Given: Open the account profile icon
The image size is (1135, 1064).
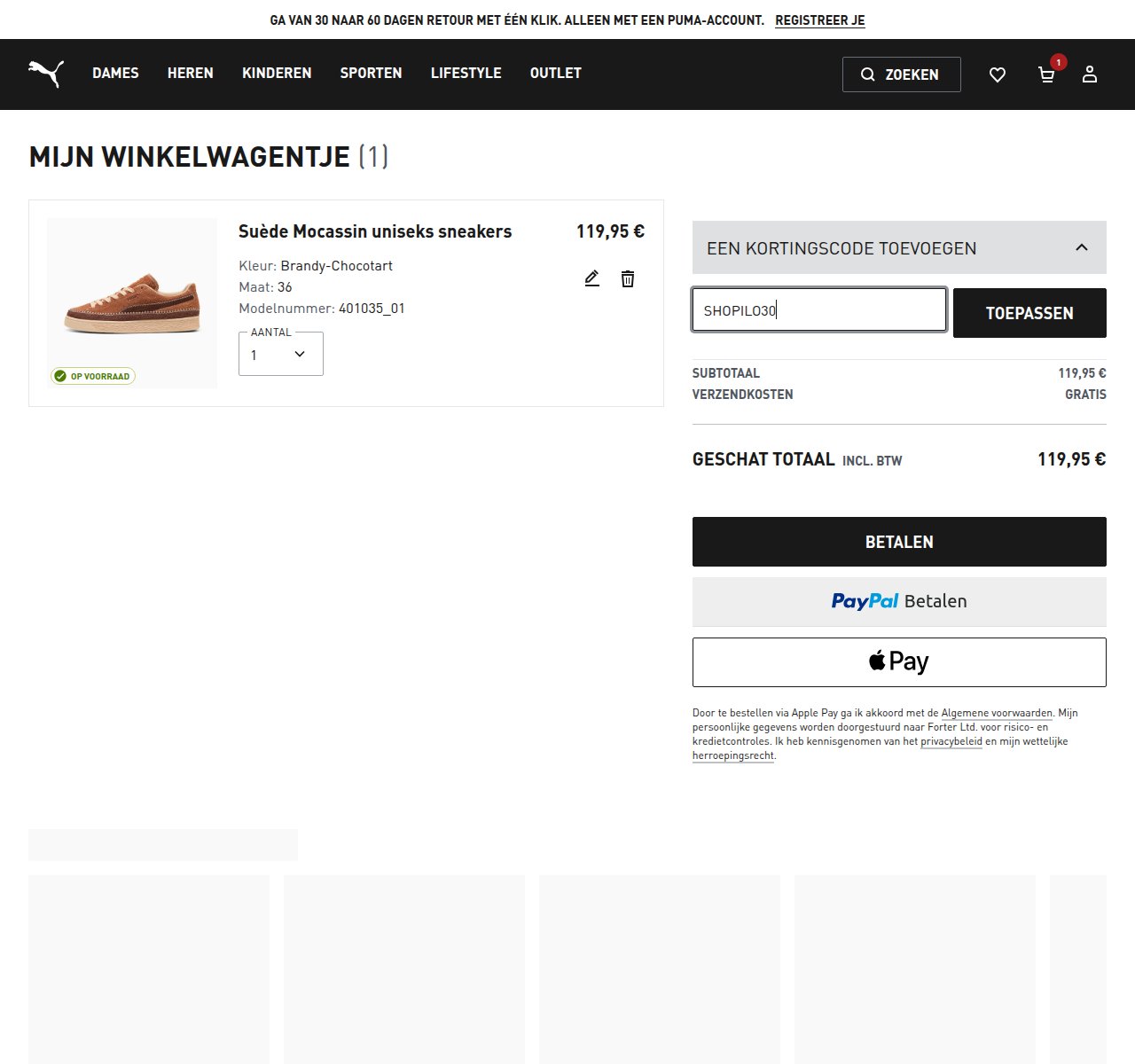Looking at the screenshot, I should coord(1090,74).
